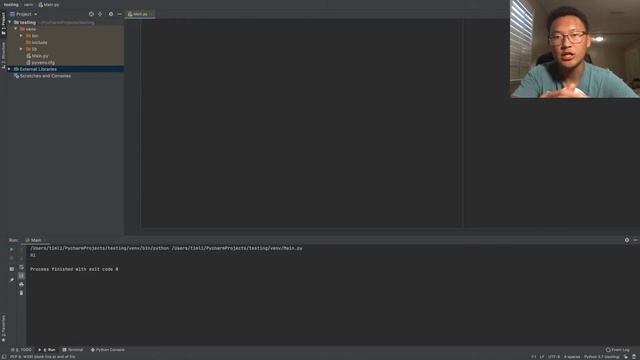The width and height of the screenshot is (640, 360).
Task: Toggle the Structure side tool button
Action: 3,56
